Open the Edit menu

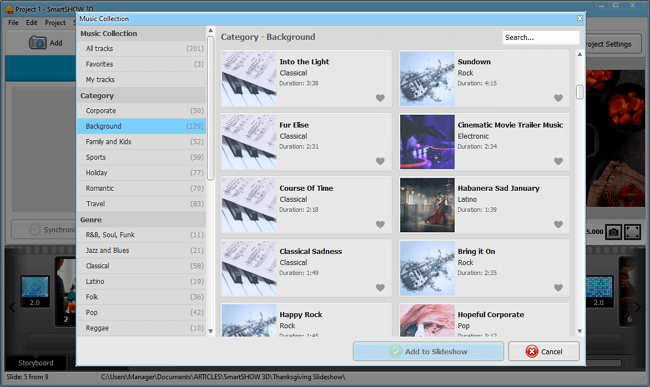pyautogui.click(x=32, y=22)
